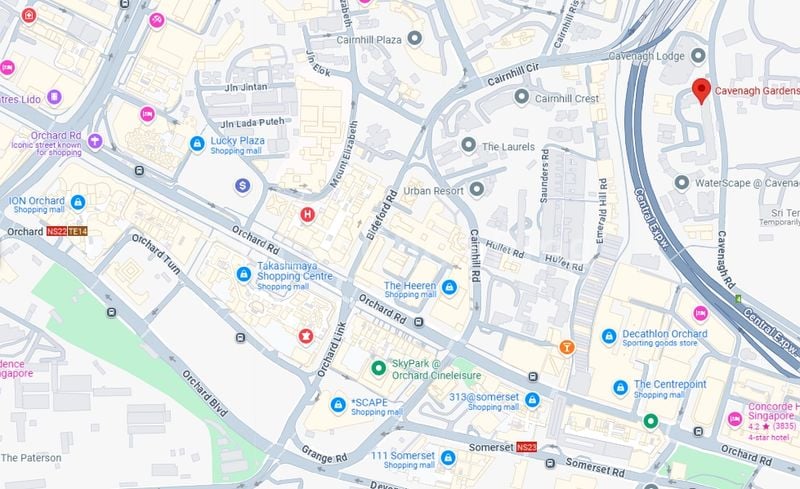The image size is (800, 489).
Task: Select the orange bar cocktail marker
Action: [x=567, y=348]
